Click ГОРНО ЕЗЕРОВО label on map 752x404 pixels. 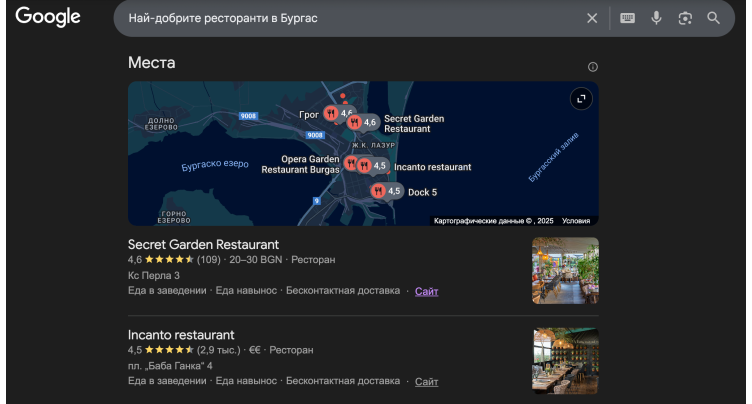coord(174,217)
